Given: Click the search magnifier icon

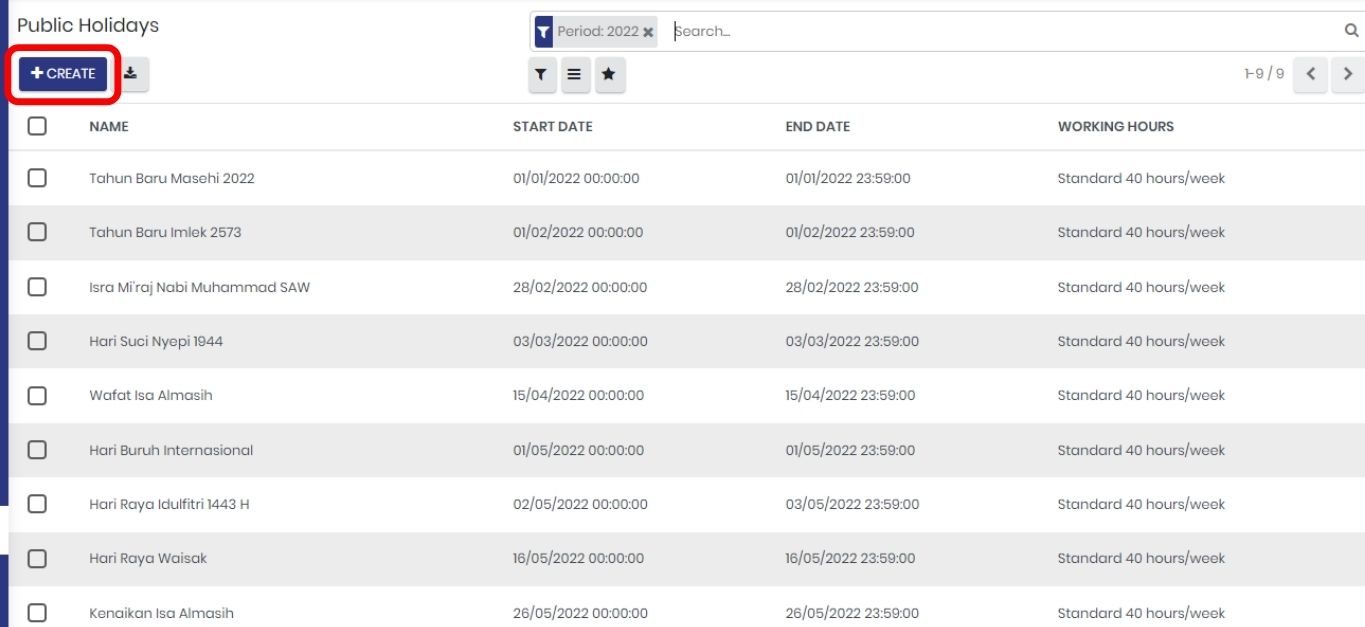Looking at the screenshot, I should click(1351, 31).
